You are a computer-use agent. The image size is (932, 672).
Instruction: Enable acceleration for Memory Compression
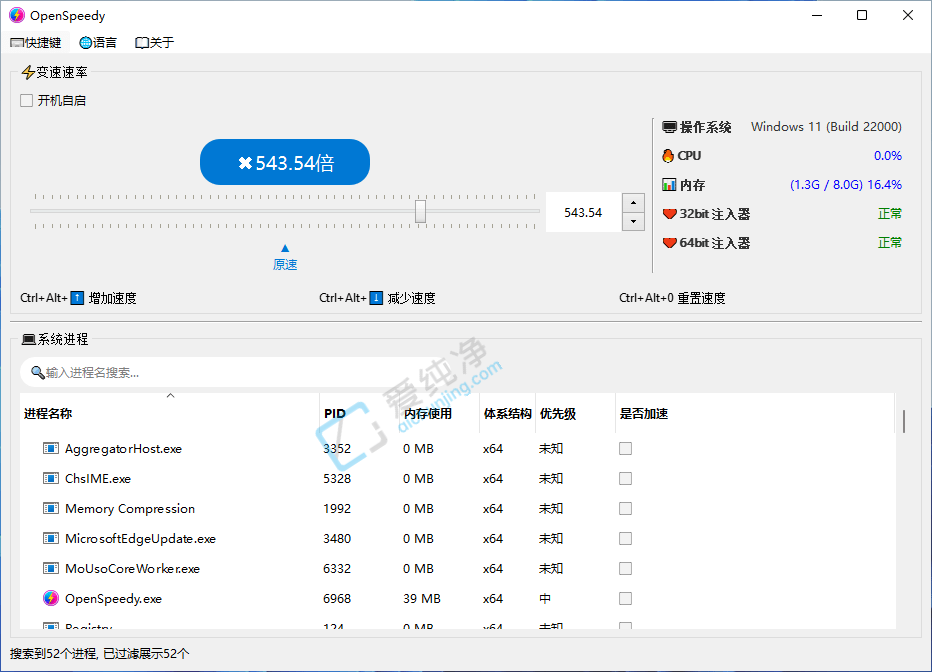625,508
